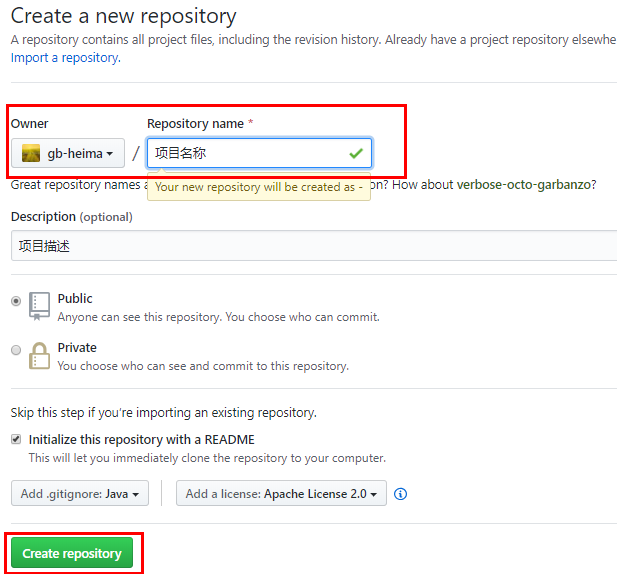Click the Create repository button
Image resolution: width=617 pixels, height=574 pixels.
(x=72, y=553)
